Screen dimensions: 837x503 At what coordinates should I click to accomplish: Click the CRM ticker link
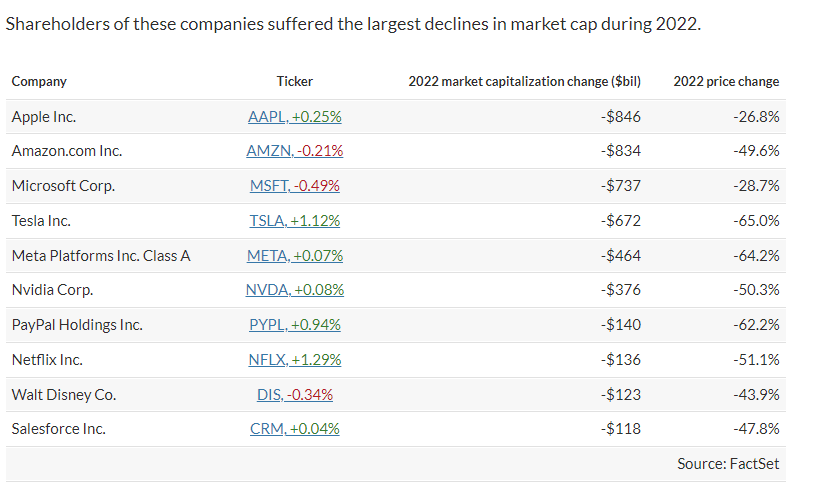[294, 429]
